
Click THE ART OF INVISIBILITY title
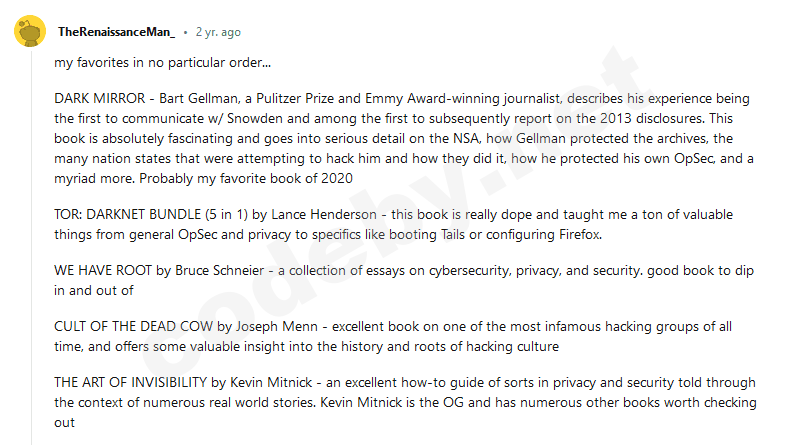pyautogui.click(x=131, y=383)
